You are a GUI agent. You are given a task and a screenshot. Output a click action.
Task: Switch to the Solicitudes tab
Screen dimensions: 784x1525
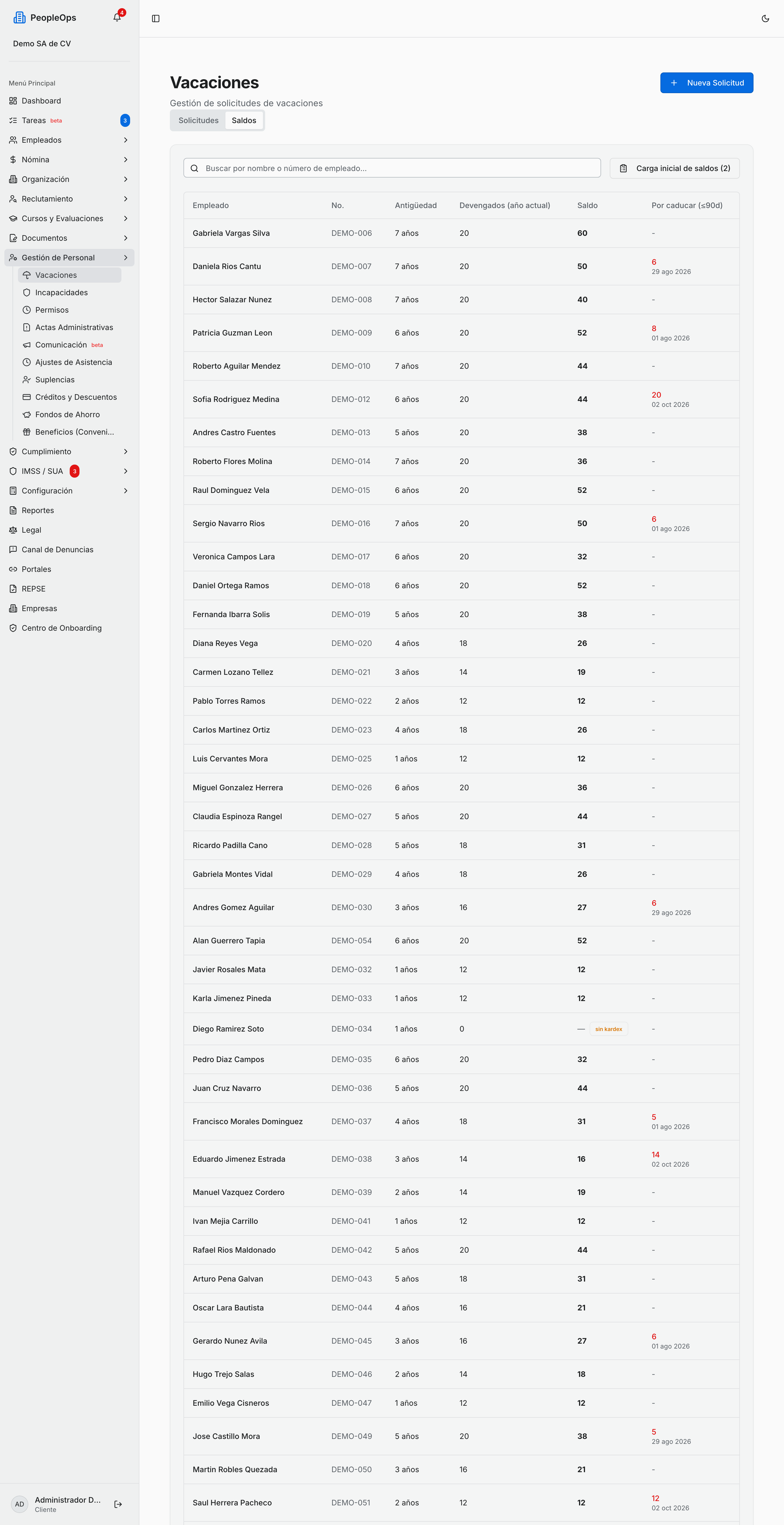198,120
